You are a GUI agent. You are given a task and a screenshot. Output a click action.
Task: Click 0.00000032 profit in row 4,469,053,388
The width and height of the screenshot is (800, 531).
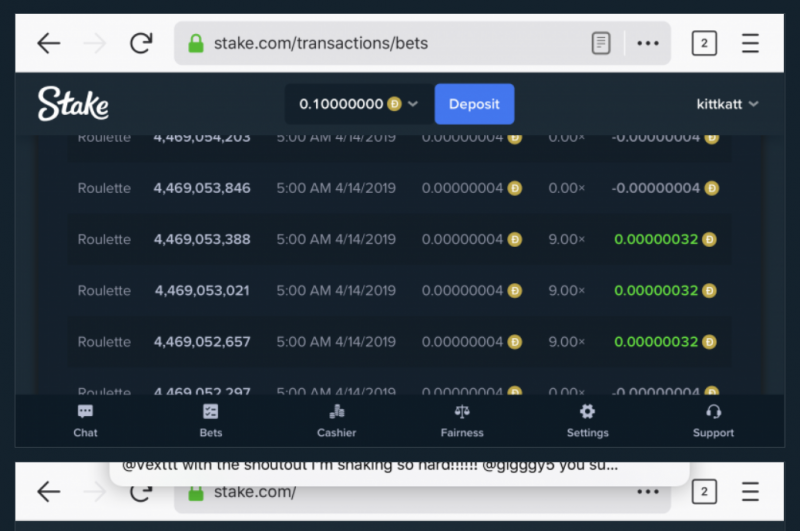656,239
